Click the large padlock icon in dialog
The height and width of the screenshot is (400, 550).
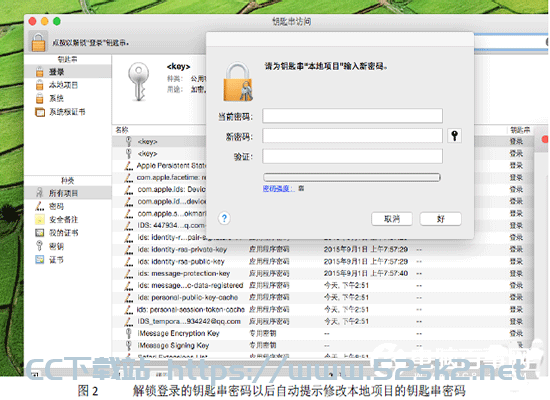238,81
